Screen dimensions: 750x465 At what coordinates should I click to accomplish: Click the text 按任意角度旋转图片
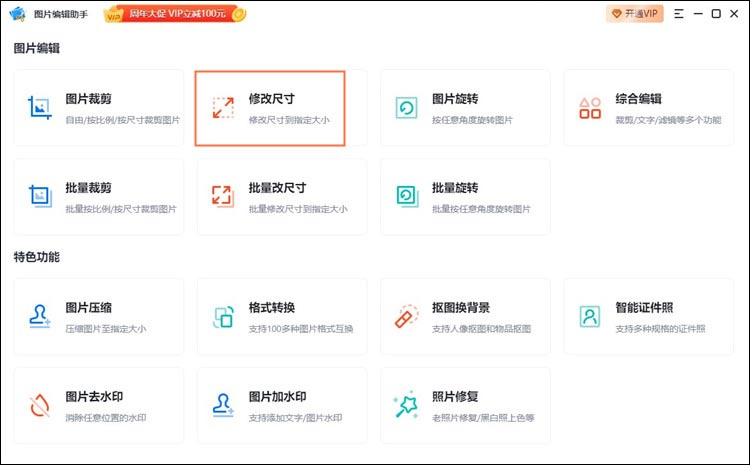472,120
